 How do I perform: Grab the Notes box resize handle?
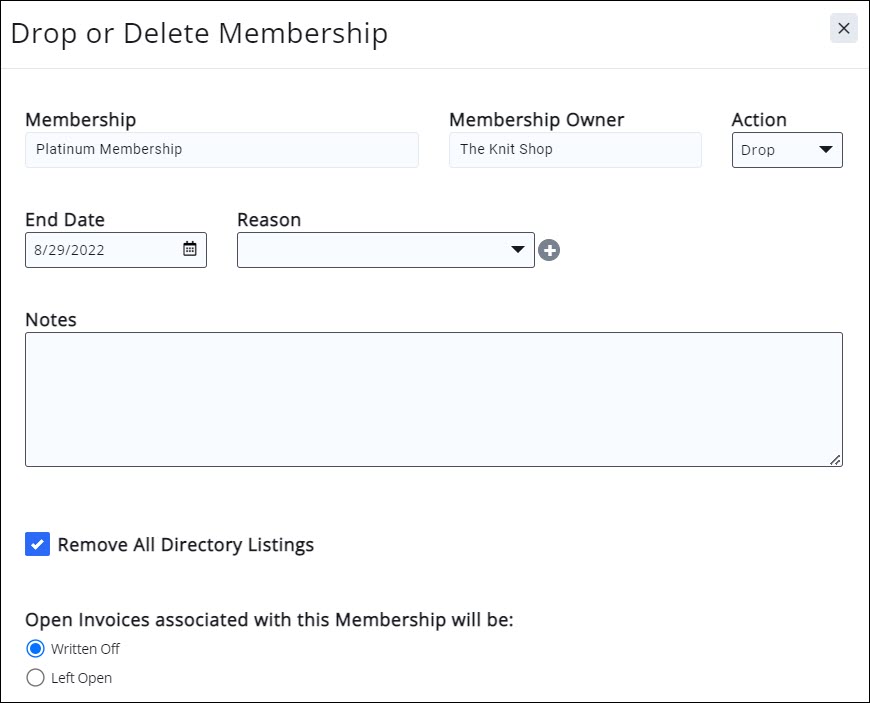(835, 459)
